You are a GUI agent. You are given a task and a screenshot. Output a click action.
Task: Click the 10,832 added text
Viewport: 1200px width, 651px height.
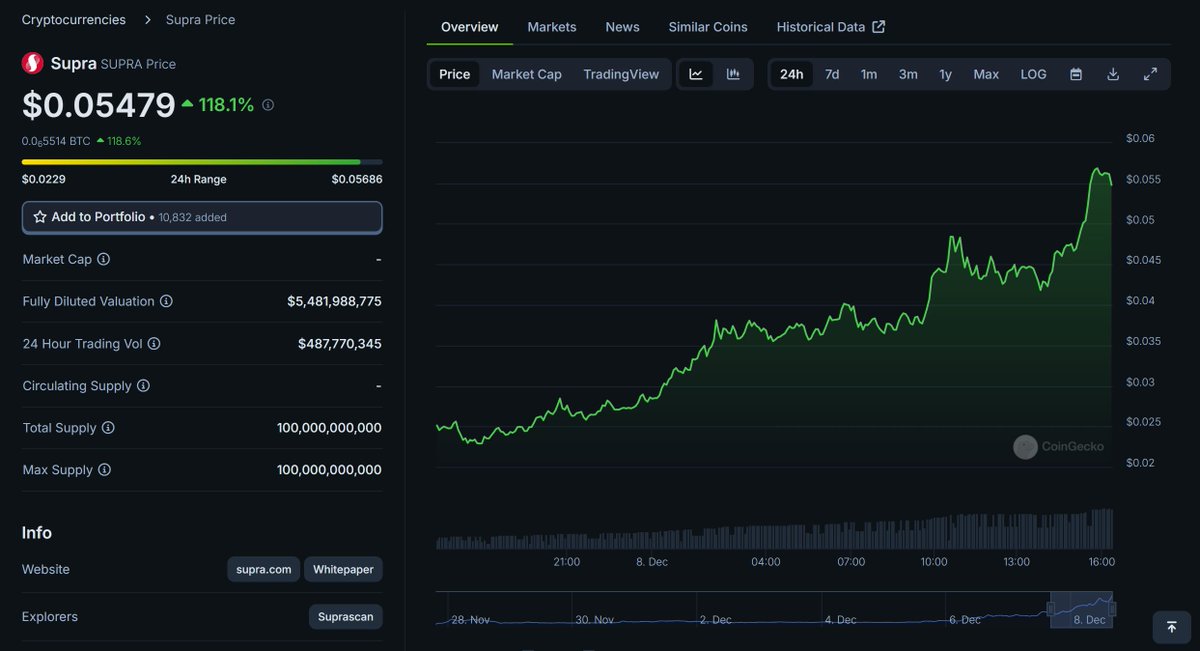tap(192, 217)
